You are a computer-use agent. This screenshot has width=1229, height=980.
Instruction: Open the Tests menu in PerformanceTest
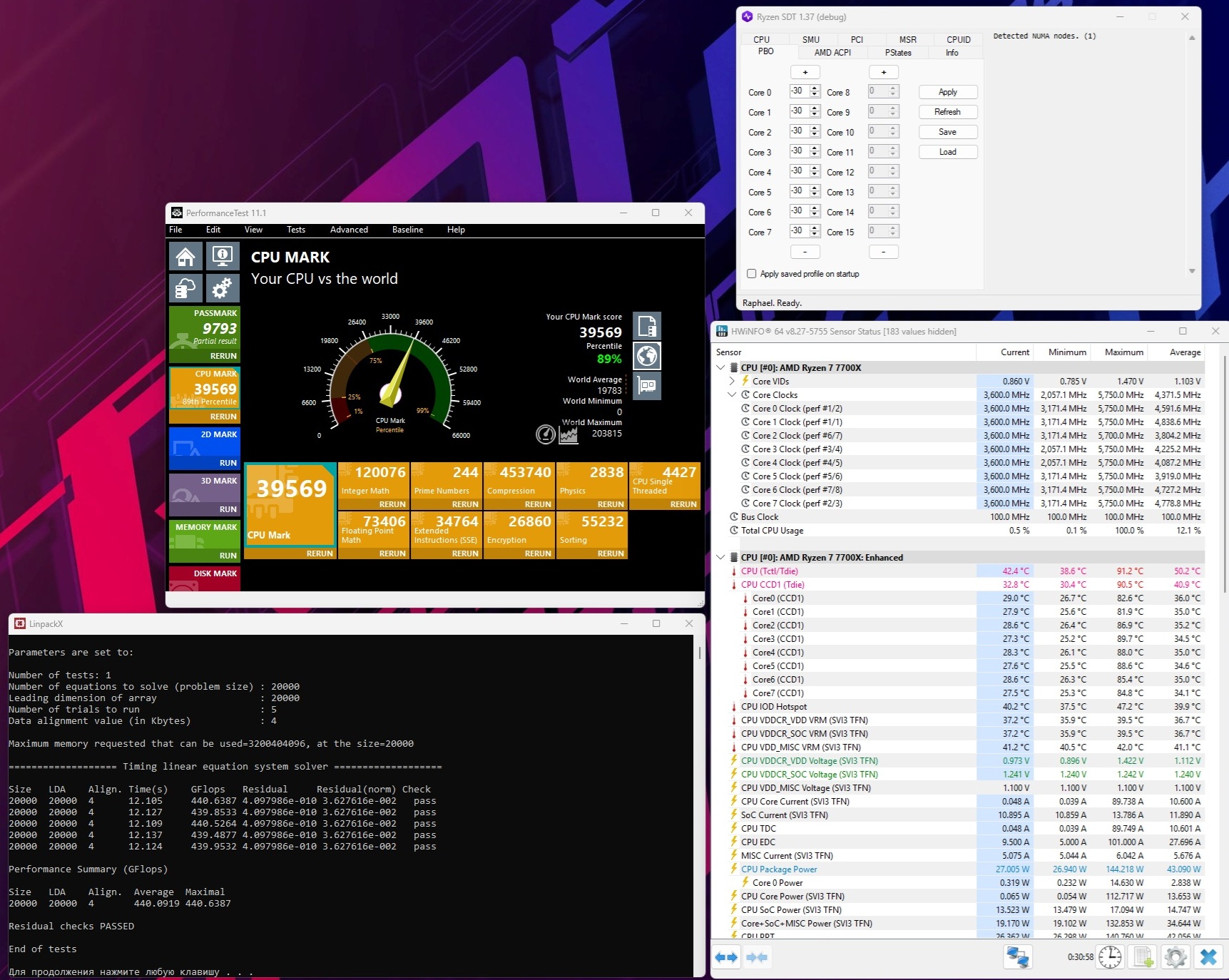(296, 230)
